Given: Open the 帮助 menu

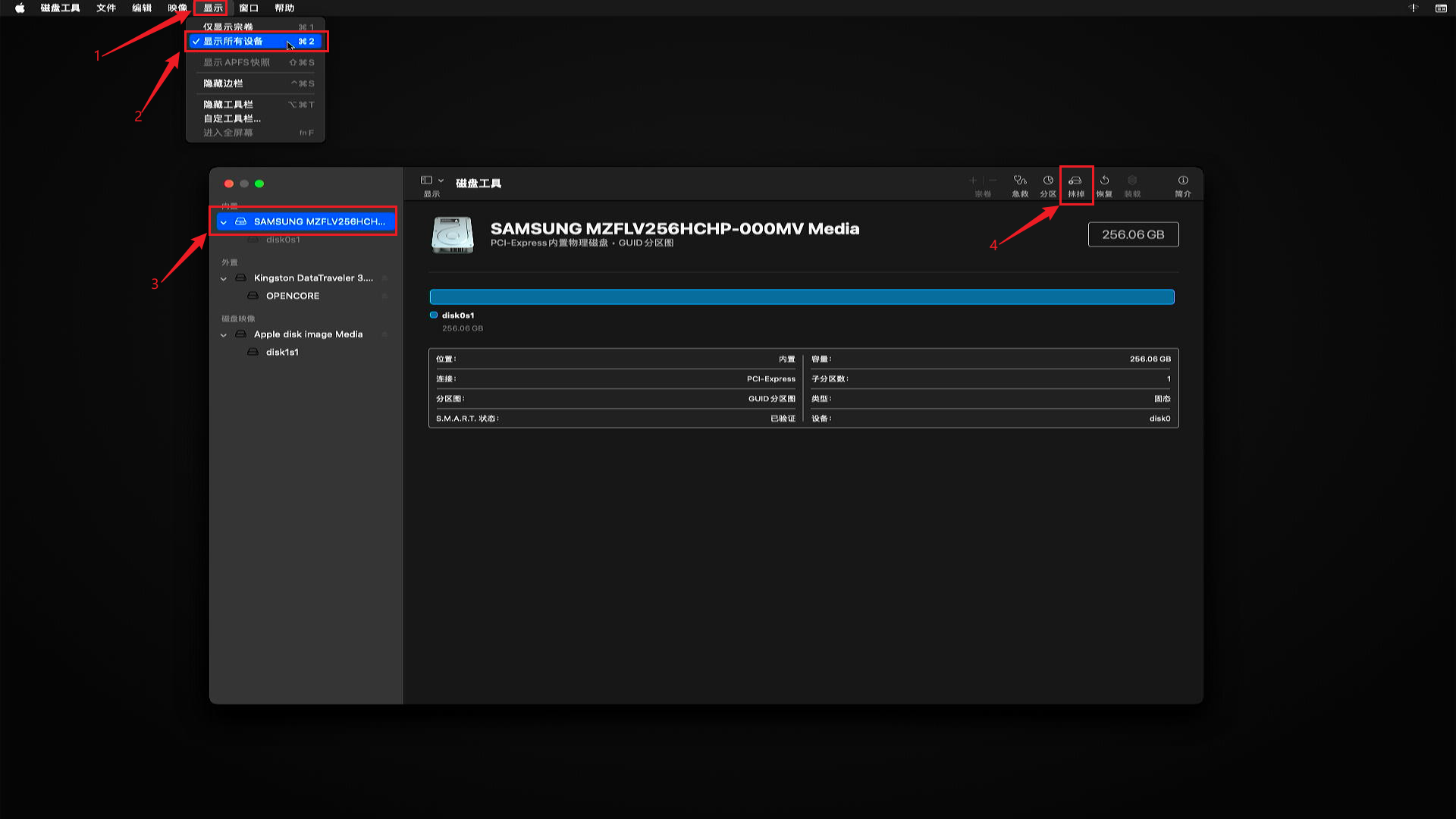Looking at the screenshot, I should pyautogui.click(x=284, y=8).
